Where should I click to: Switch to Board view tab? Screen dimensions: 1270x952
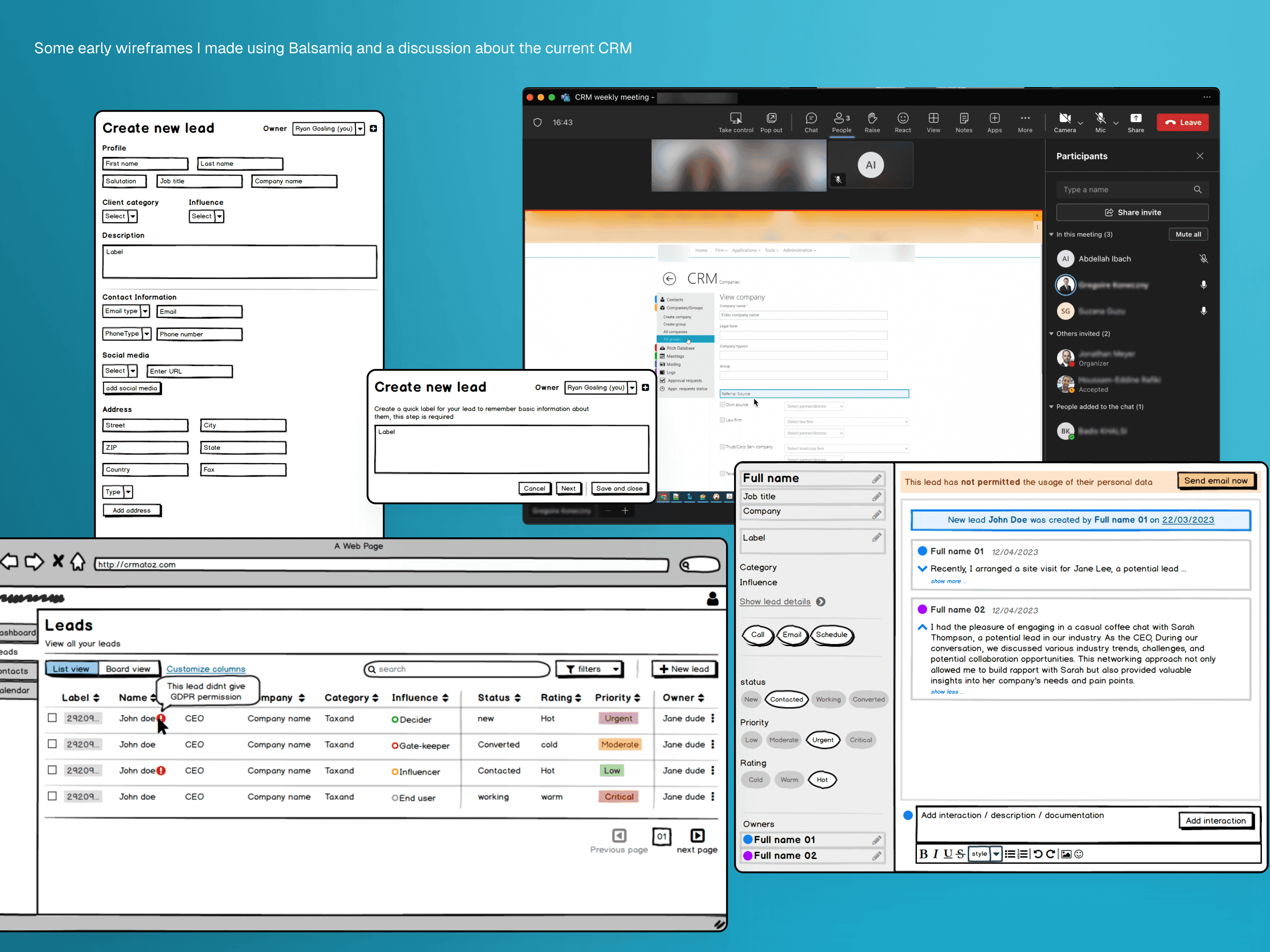click(x=128, y=669)
